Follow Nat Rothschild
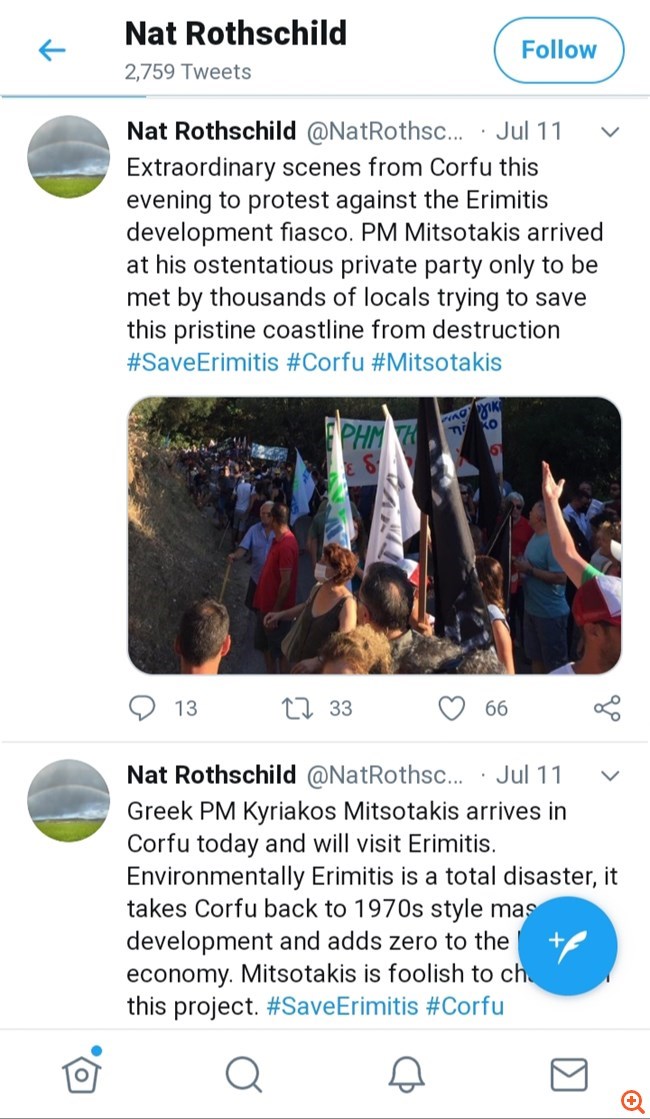The width and height of the screenshot is (650, 1119). pos(558,50)
